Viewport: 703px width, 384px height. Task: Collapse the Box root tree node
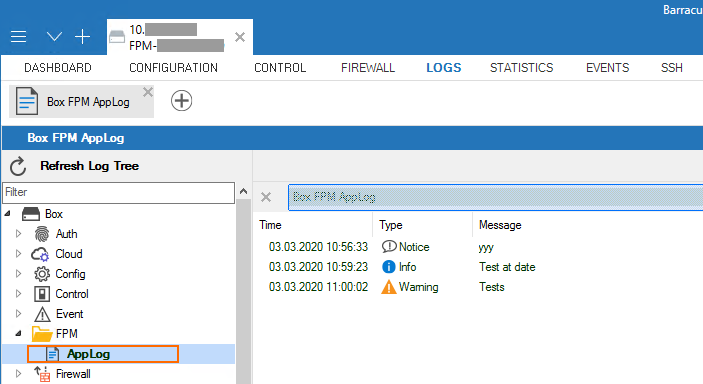(x=8, y=214)
